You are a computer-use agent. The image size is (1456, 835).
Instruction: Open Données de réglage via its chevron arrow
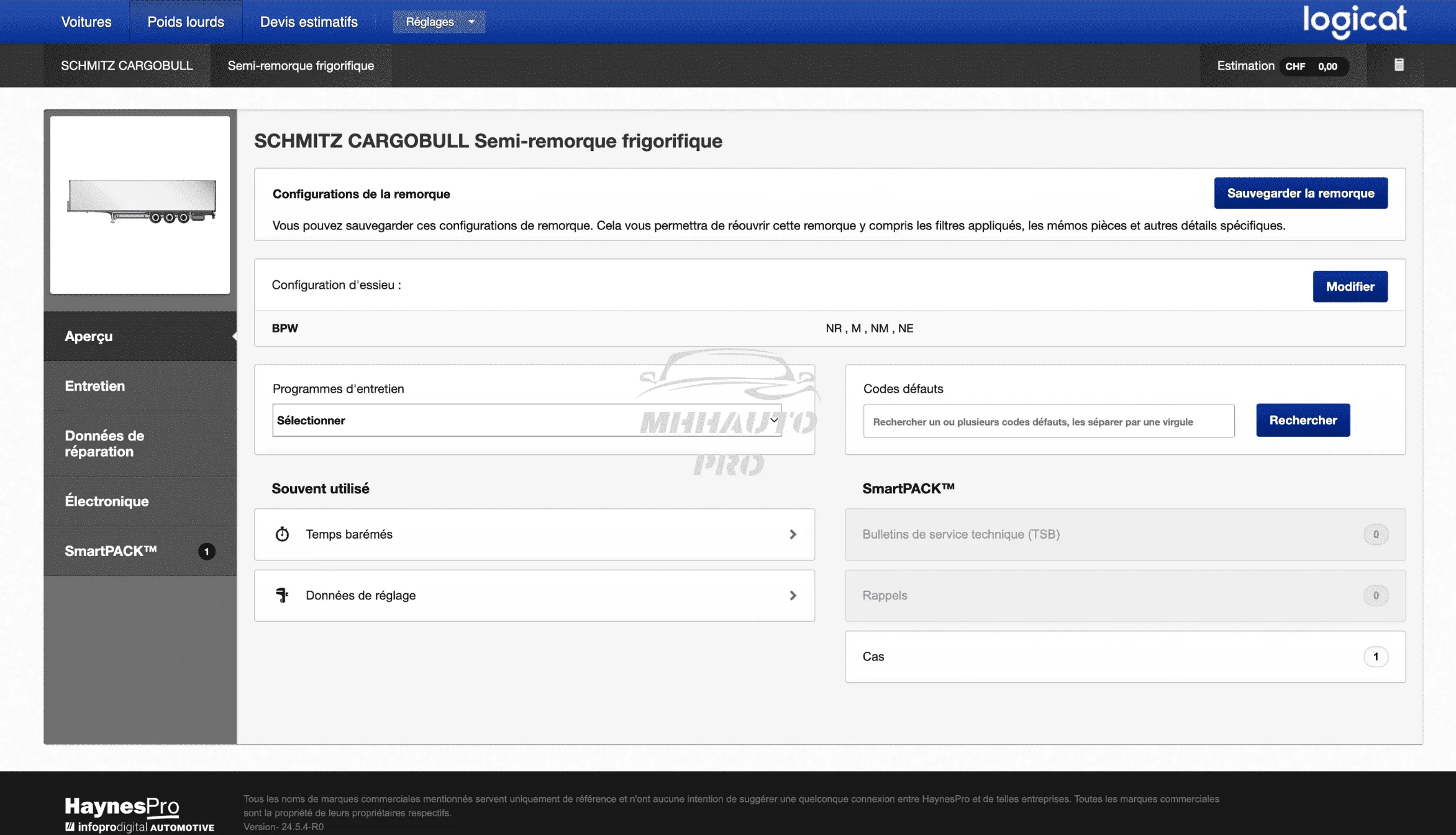[793, 595]
